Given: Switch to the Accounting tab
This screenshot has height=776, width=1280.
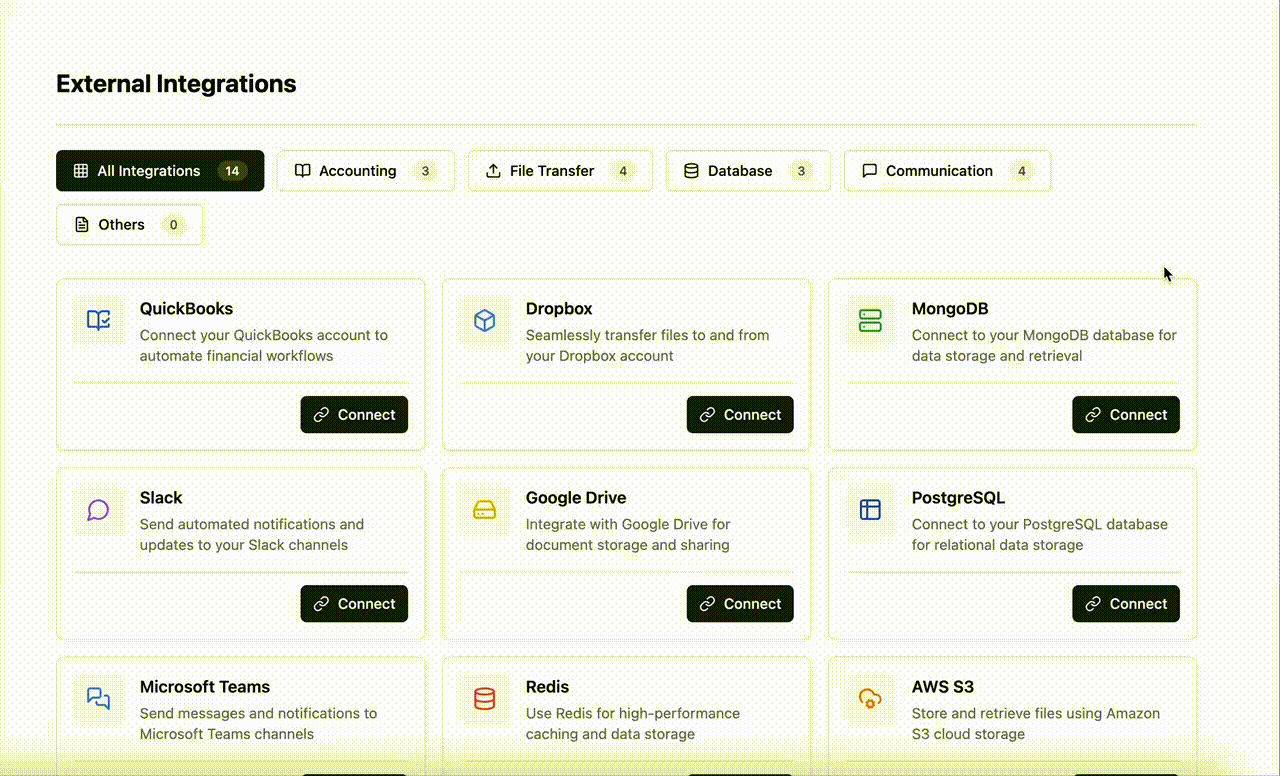Looking at the screenshot, I should 366,171.
